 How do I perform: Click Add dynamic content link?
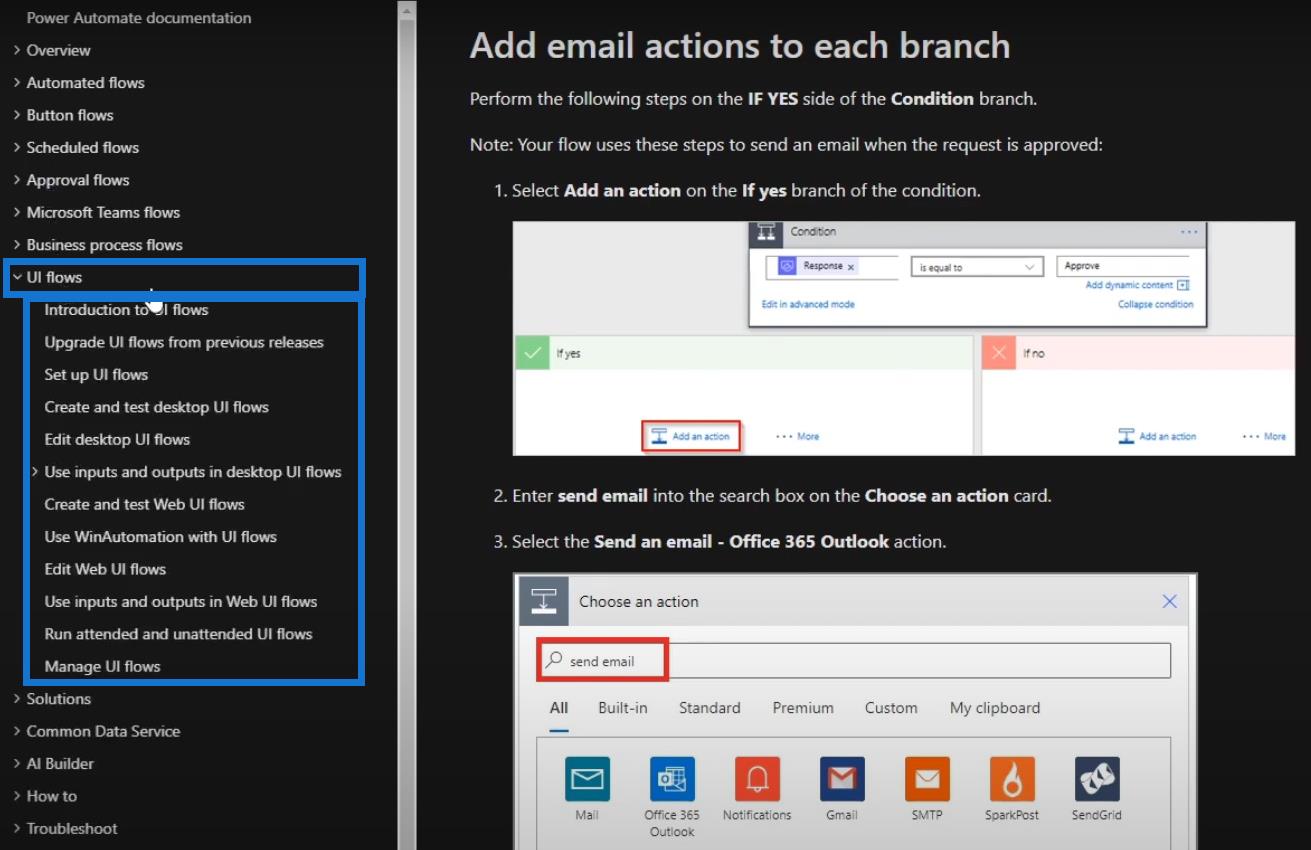[1137, 285]
